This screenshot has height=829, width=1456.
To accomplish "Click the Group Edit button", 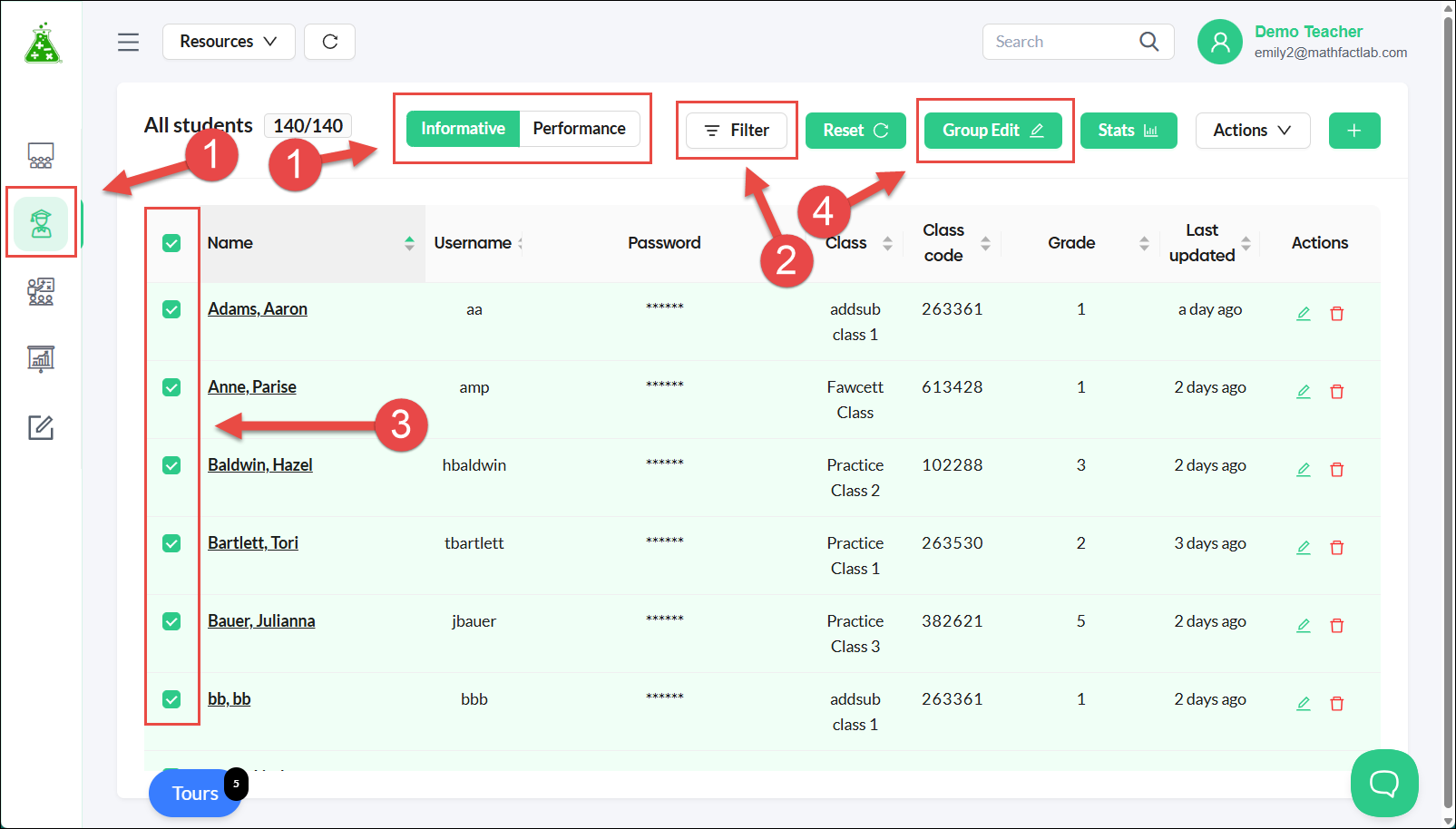I will [x=992, y=131].
